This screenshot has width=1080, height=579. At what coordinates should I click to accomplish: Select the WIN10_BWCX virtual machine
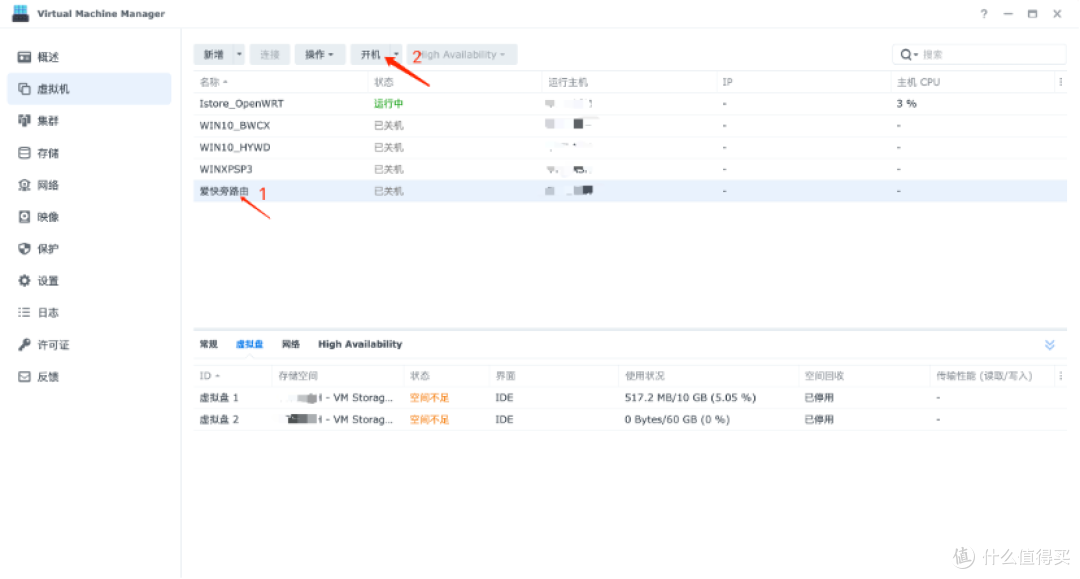[630, 125]
